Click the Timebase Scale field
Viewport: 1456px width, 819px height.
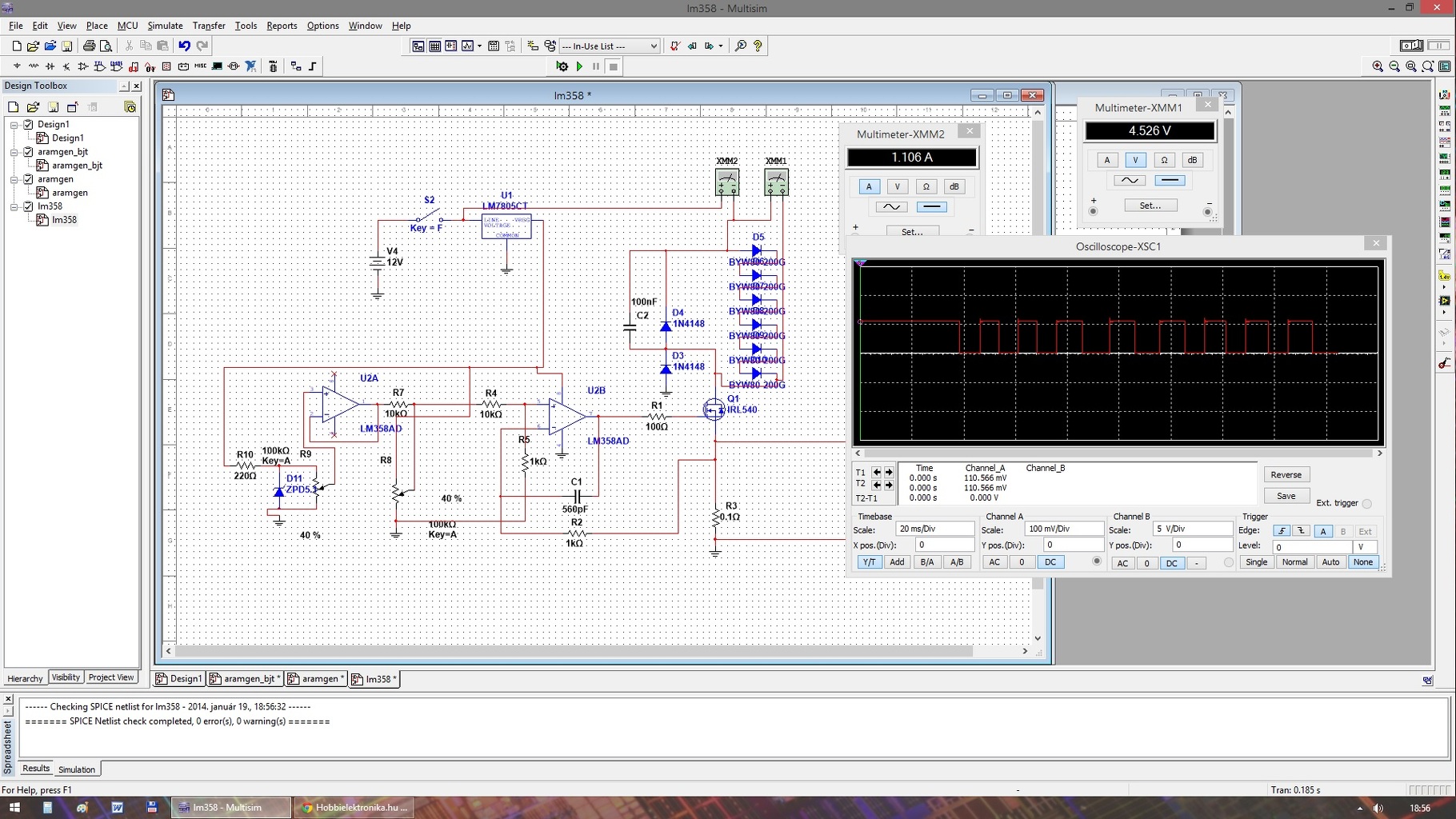click(934, 529)
